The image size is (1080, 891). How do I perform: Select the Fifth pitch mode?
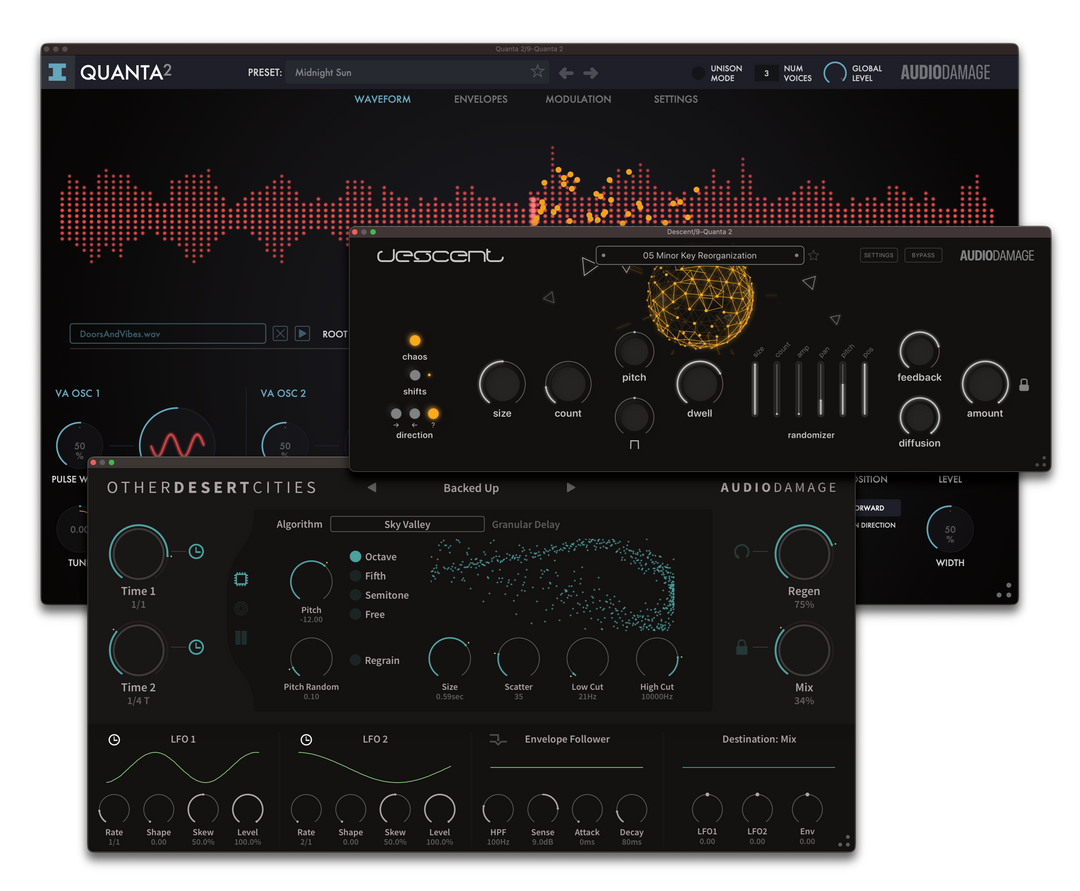pos(355,576)
